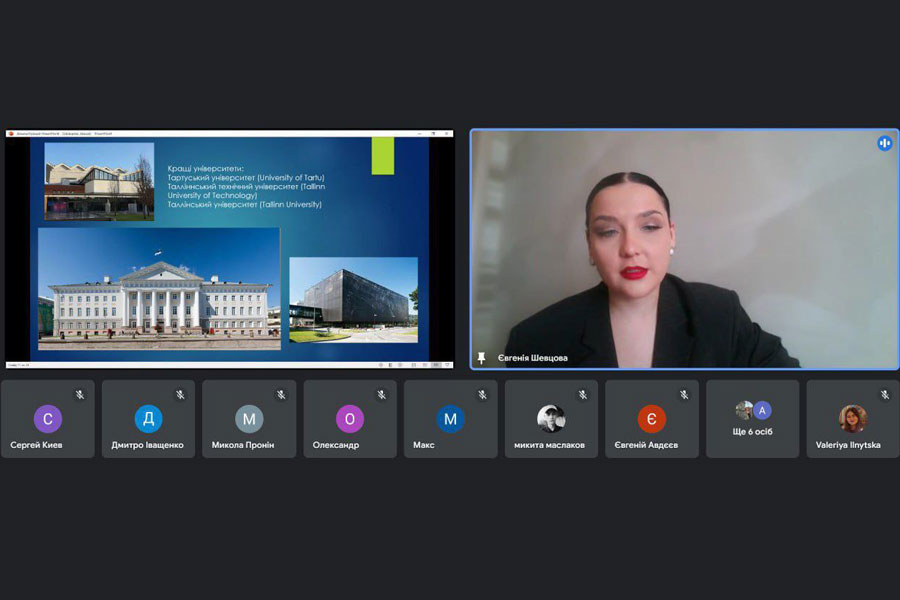Screen dimensions: 900x600
Task: Click the muted mic icon on микита маслаков tile
Action: click(x=583, y=394)
